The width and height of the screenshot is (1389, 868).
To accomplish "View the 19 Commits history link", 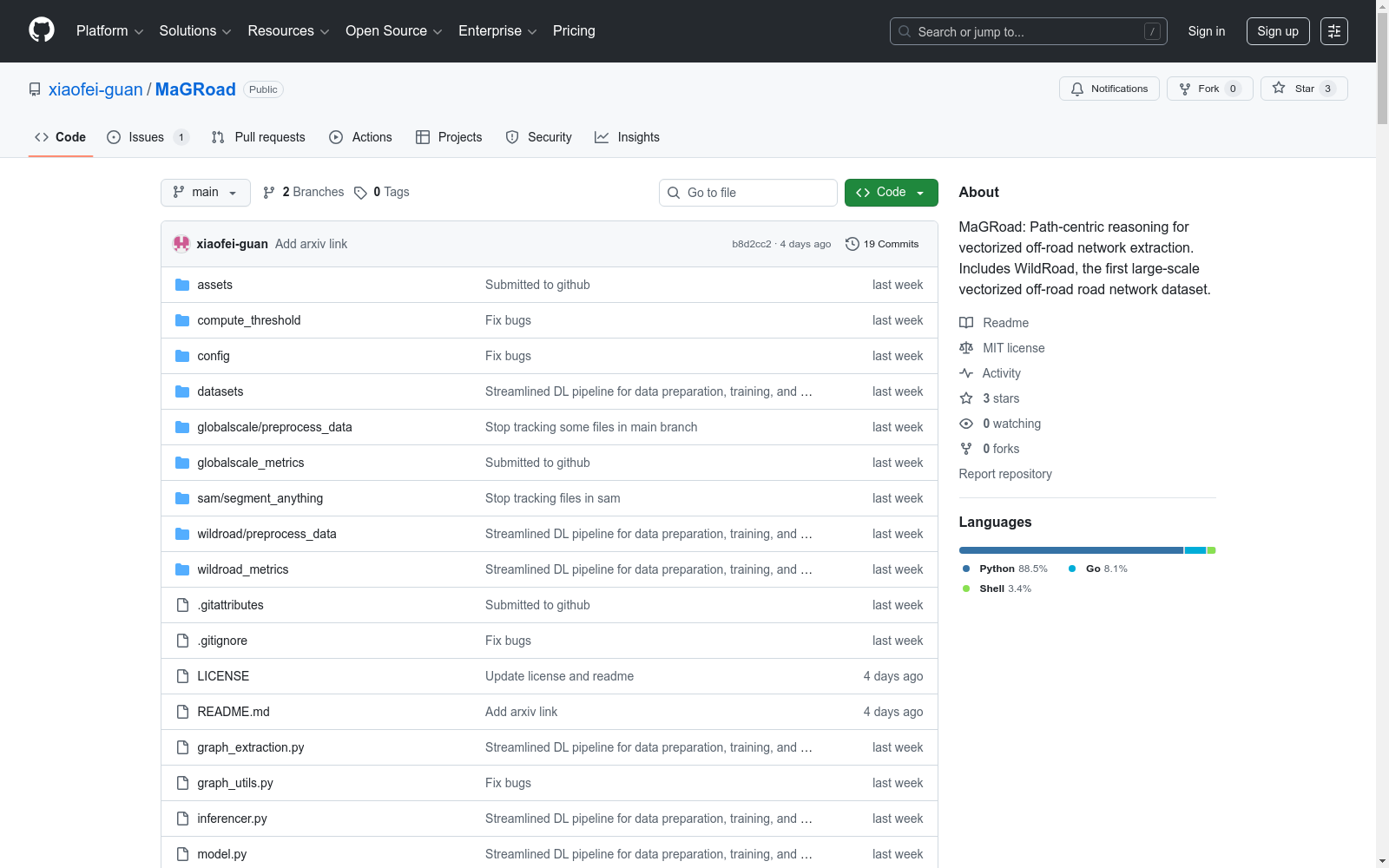I will pos(882,244).
